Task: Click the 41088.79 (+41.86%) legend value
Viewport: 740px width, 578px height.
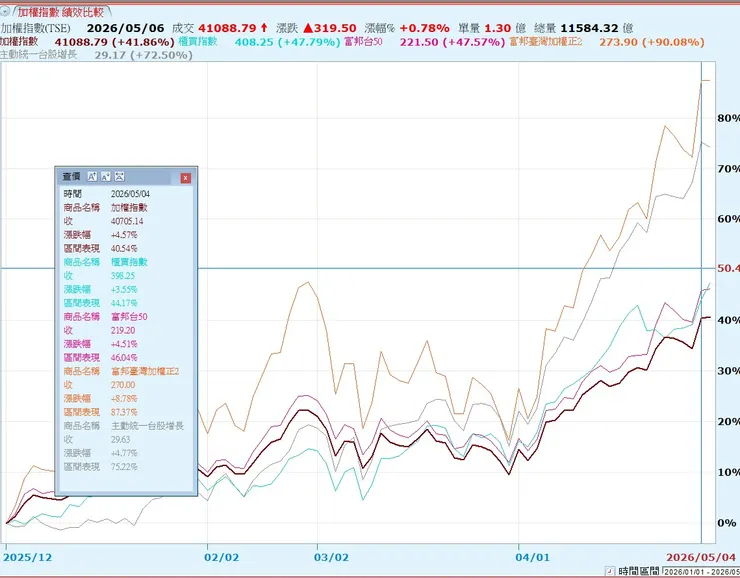Action: pos(115,42)
